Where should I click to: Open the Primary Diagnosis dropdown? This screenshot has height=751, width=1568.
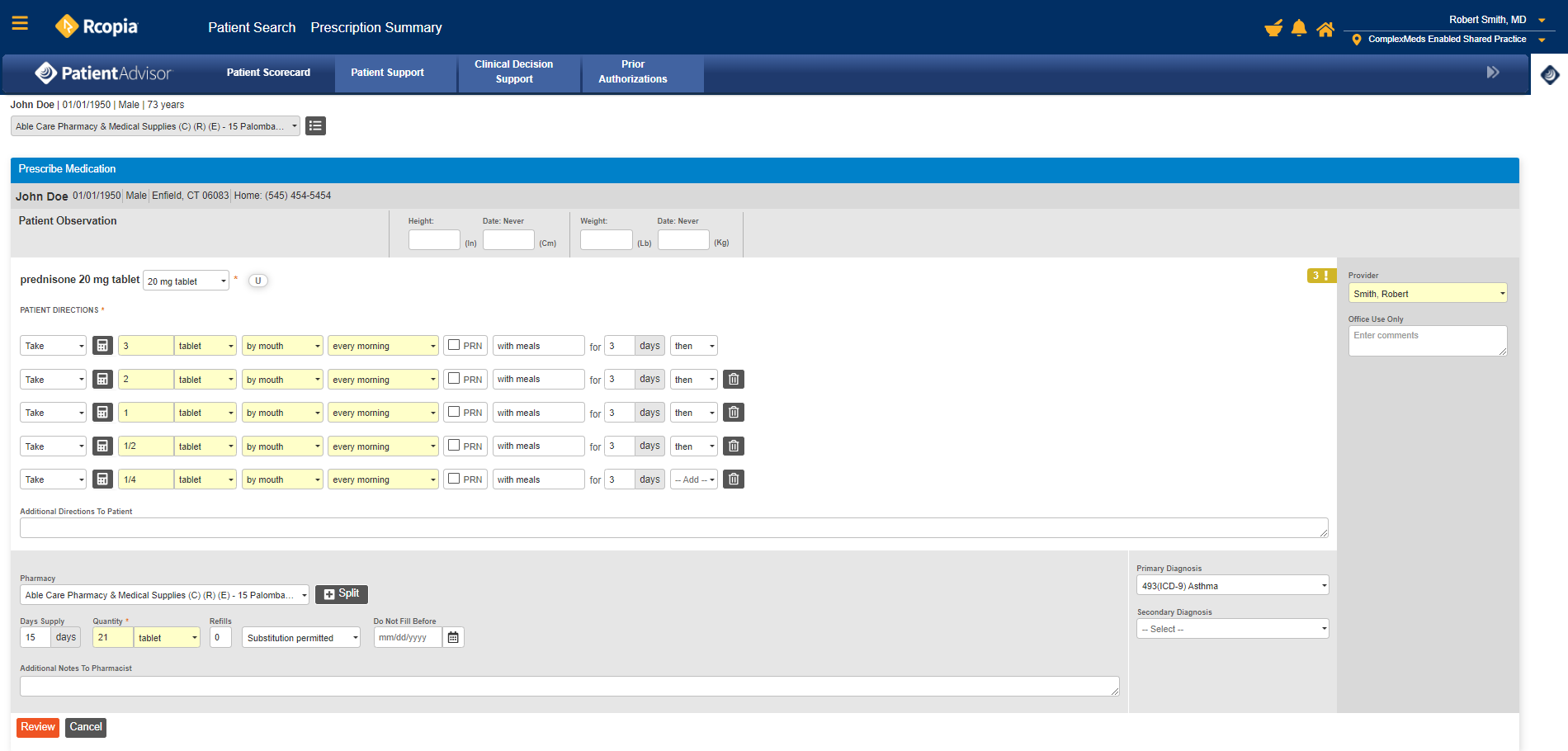(1232, 586)
